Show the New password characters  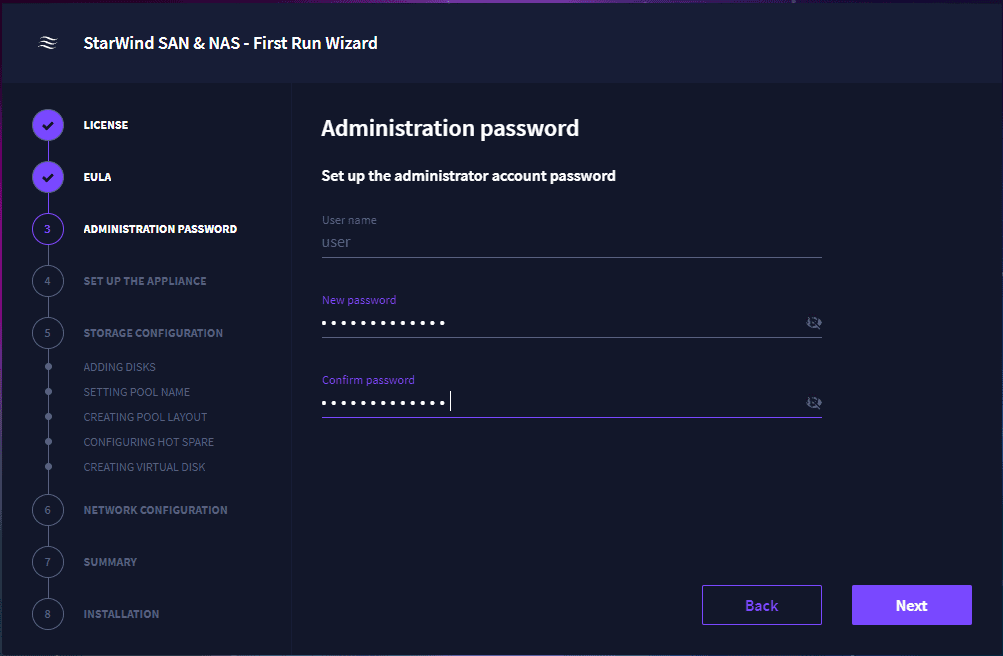[x=813, y=323]
